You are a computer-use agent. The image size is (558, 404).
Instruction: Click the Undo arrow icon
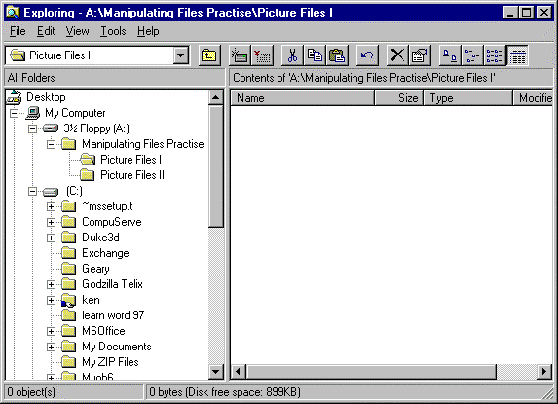[x=367, y=56]
